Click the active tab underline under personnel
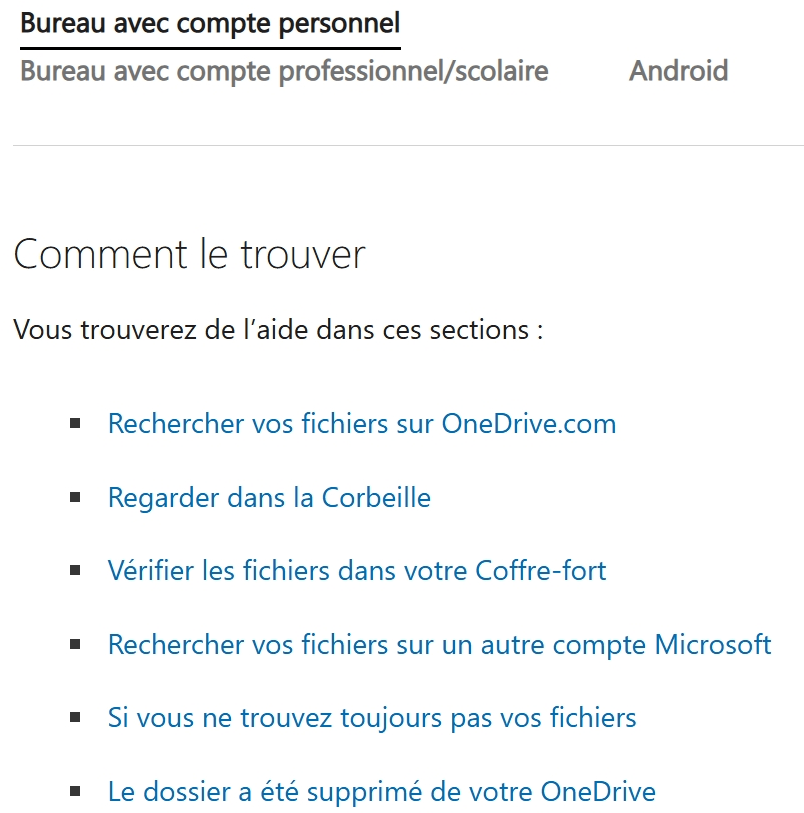Screen dimensions: 804x813 pyautogui.click(x=210, y=48)
